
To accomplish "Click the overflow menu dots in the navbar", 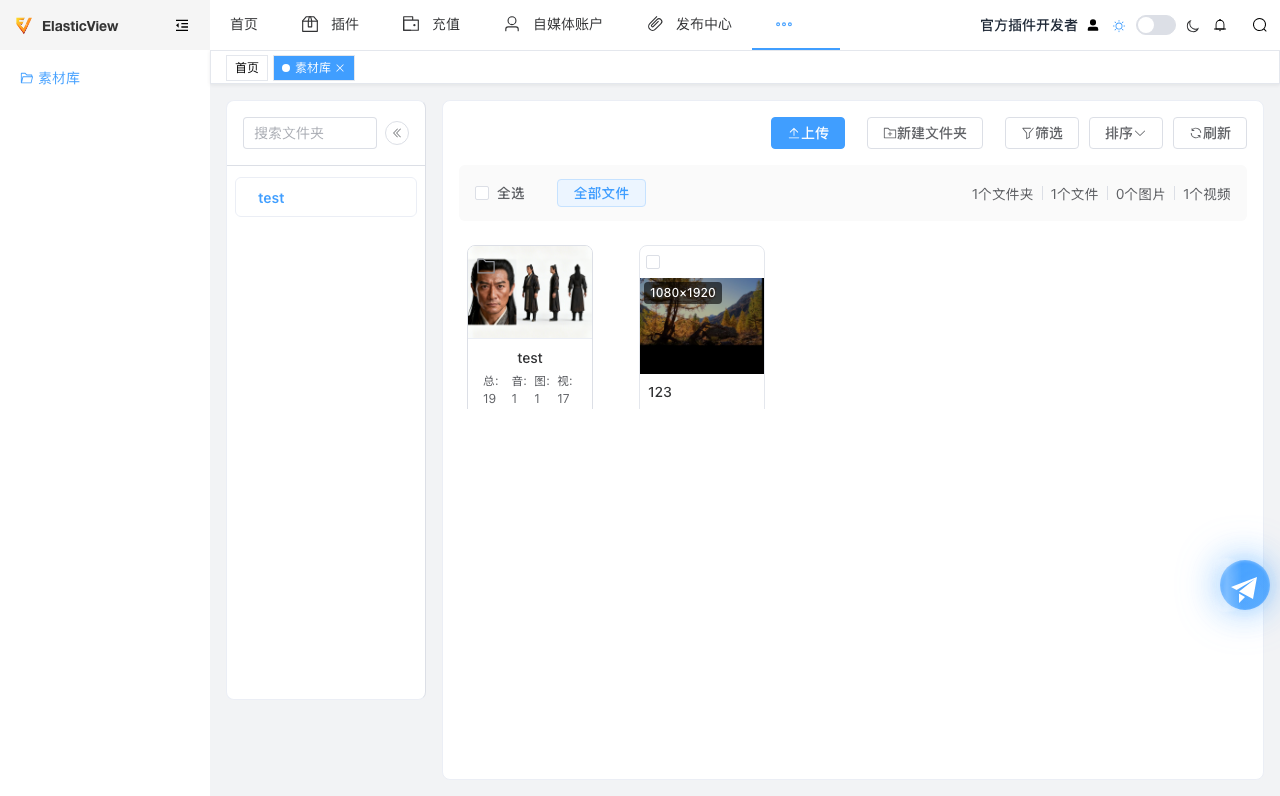I will (x=783, y=24).
